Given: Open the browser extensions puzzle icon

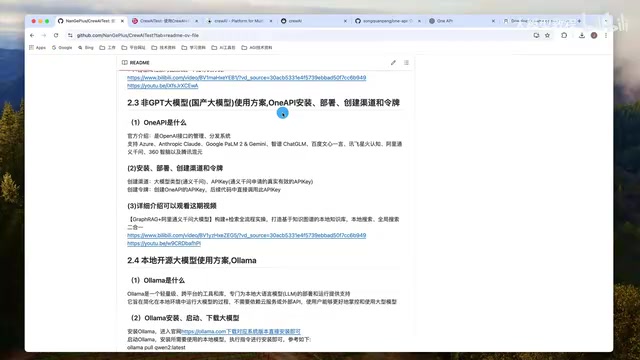Looking at the screenshot, I should [x=564, y=36].
